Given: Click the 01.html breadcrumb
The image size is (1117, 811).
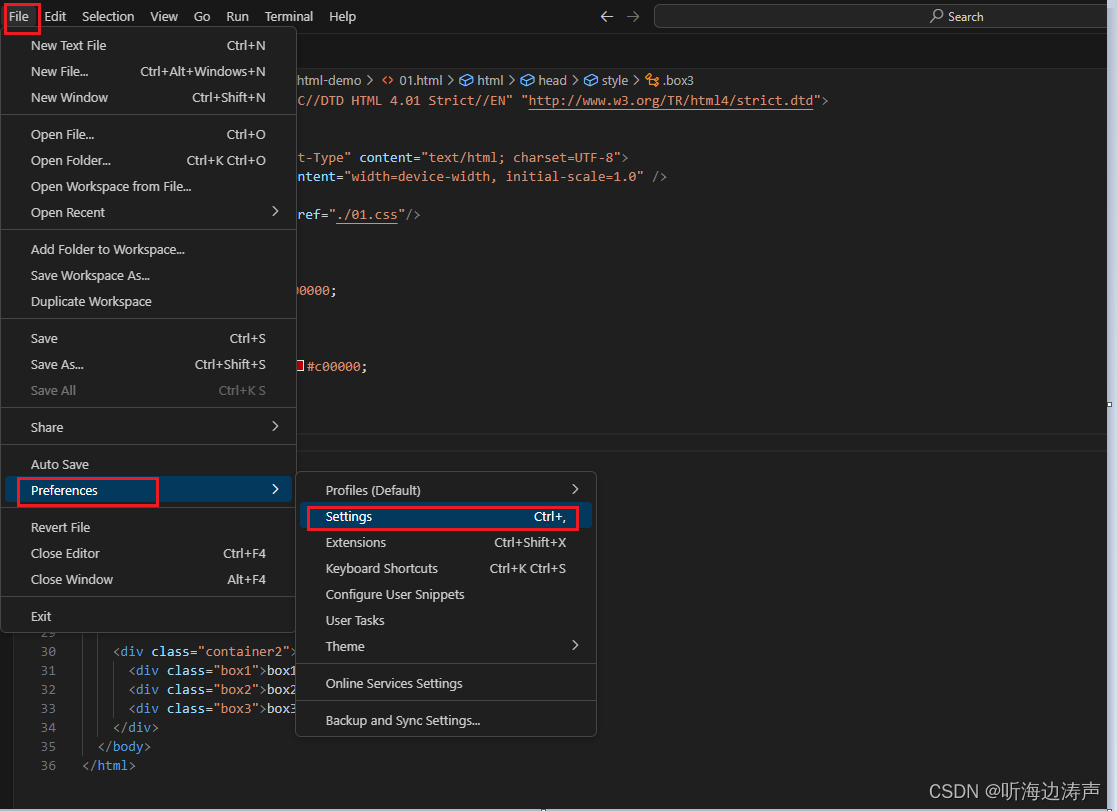Looking at the screenshot, I should [x=412, y=81].
